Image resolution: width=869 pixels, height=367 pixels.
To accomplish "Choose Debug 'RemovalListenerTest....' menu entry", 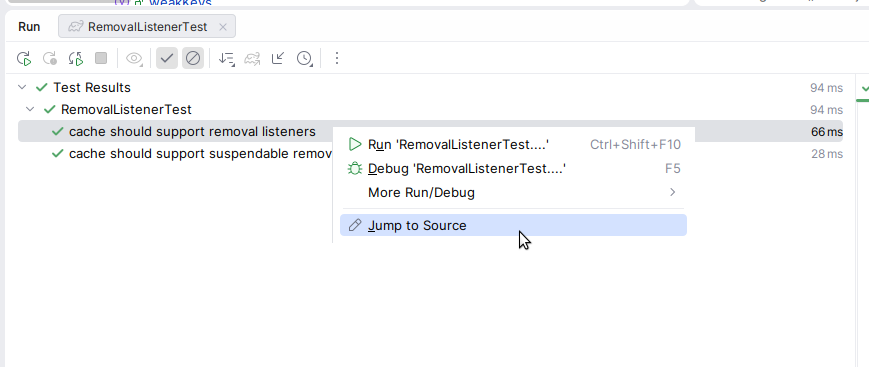I will coord(513,169).
